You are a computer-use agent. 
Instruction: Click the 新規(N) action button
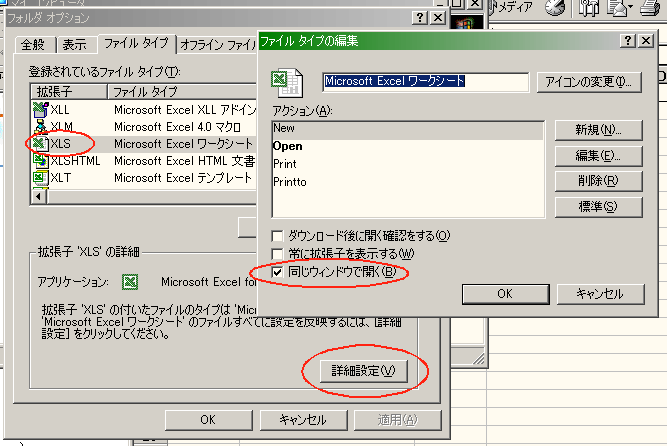[598, 130]
